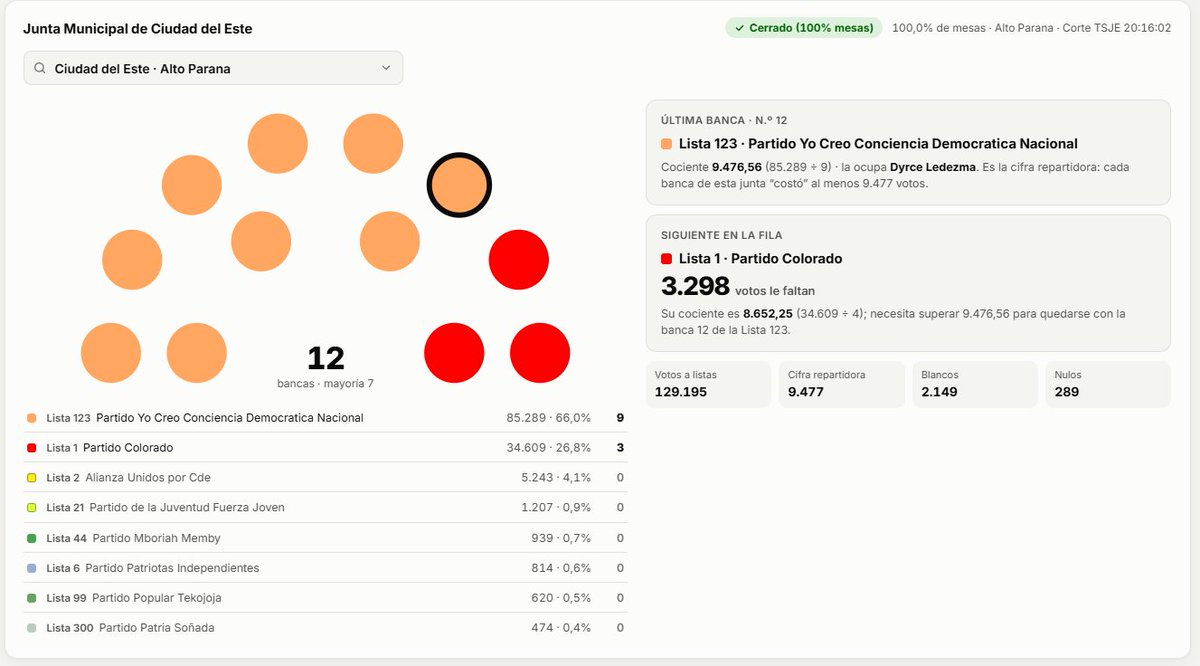Click the Lista 2 yellow legend swatch
The height and width of the screenshot is (666, 1200).
(32, 478)
